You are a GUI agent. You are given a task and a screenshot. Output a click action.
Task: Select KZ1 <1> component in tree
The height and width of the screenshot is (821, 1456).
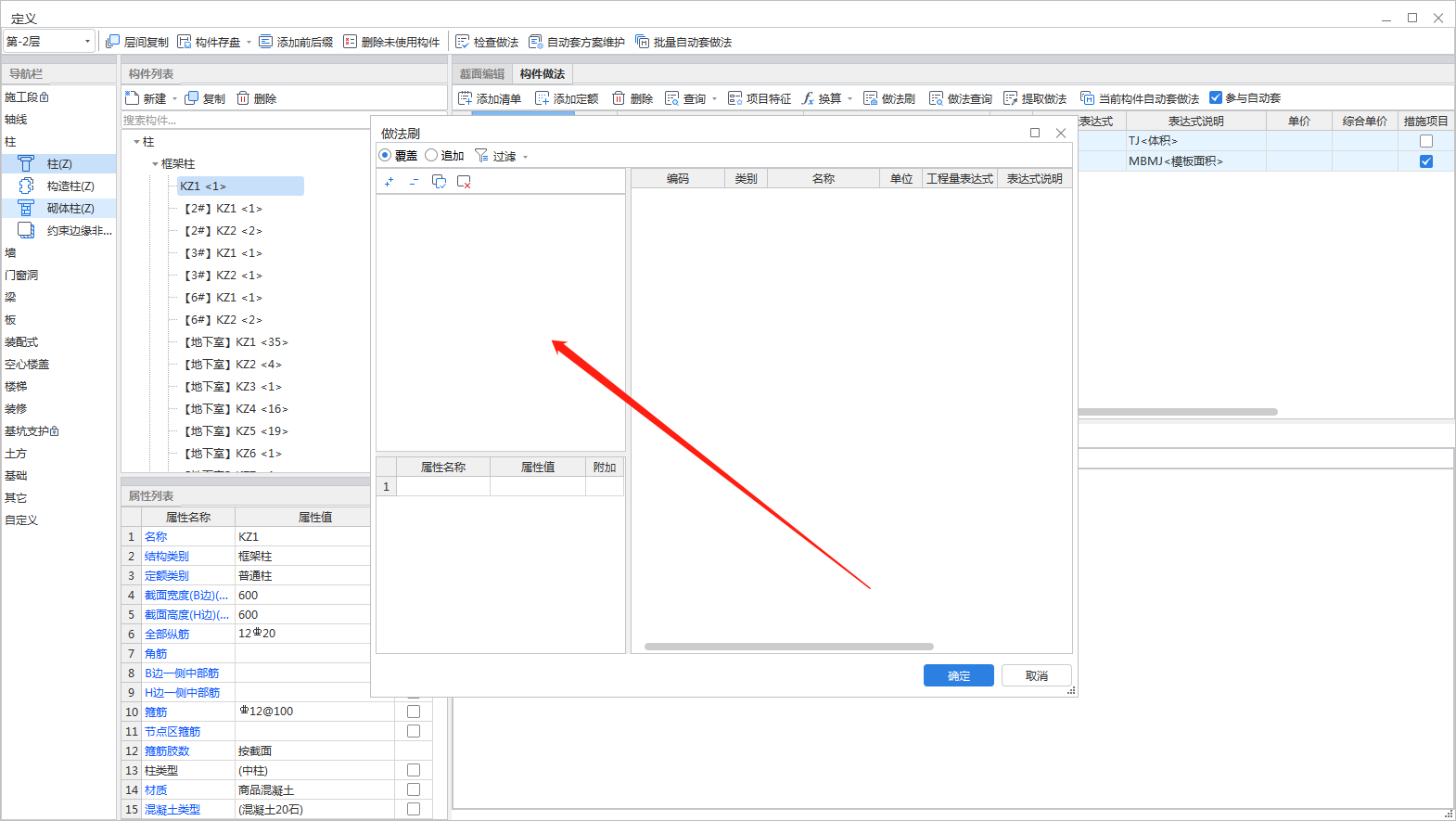coord(240,186)
